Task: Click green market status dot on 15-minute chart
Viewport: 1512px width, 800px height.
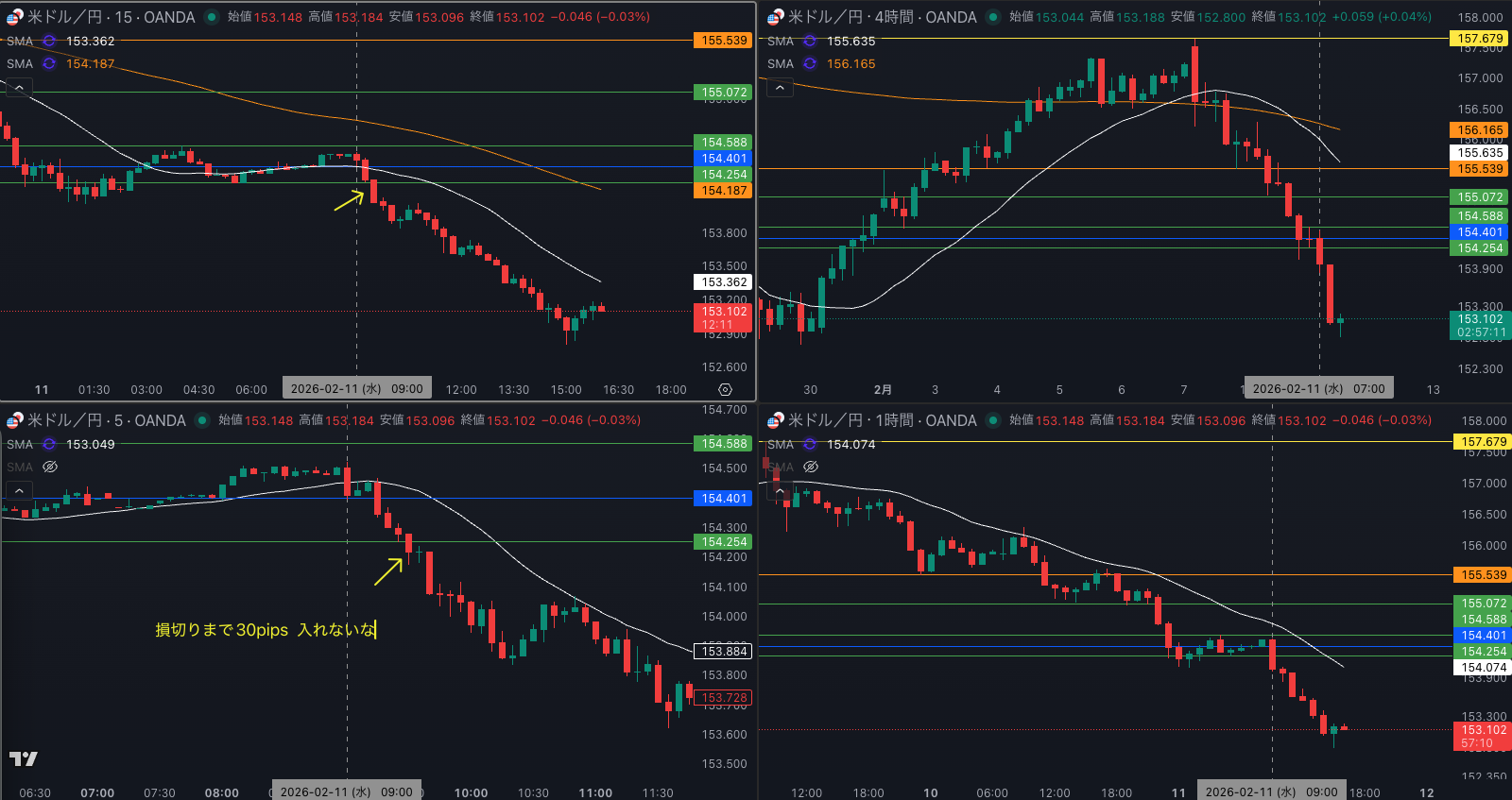Action: point(211,17)
